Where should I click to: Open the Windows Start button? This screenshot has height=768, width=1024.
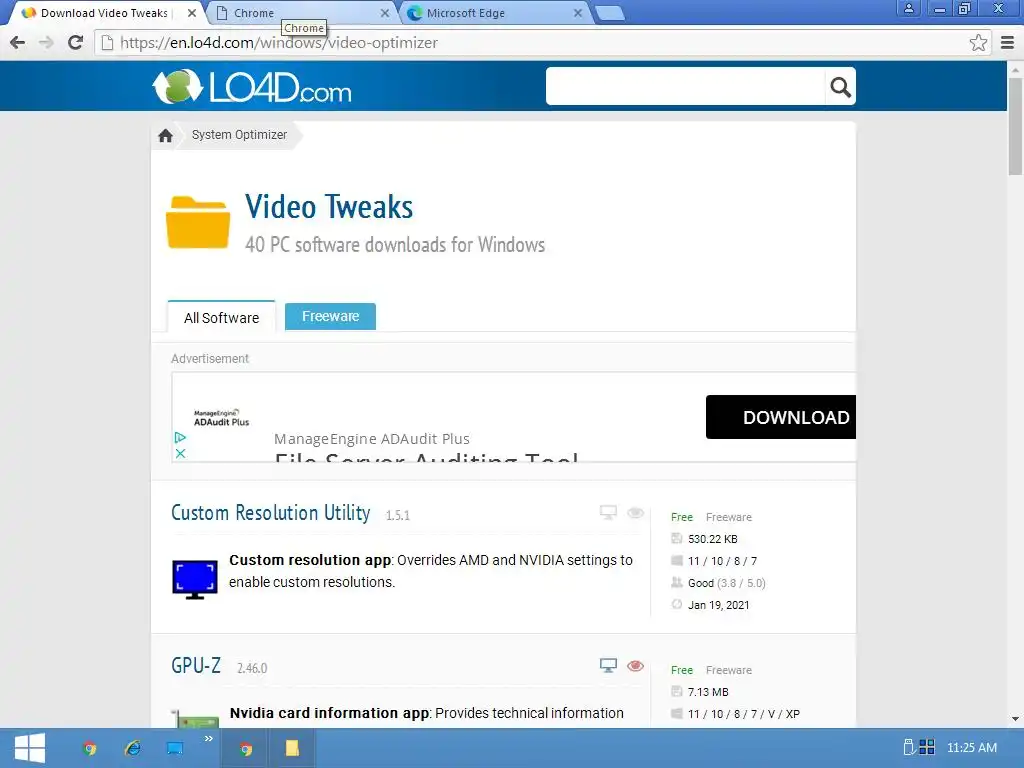pos(30,748)
